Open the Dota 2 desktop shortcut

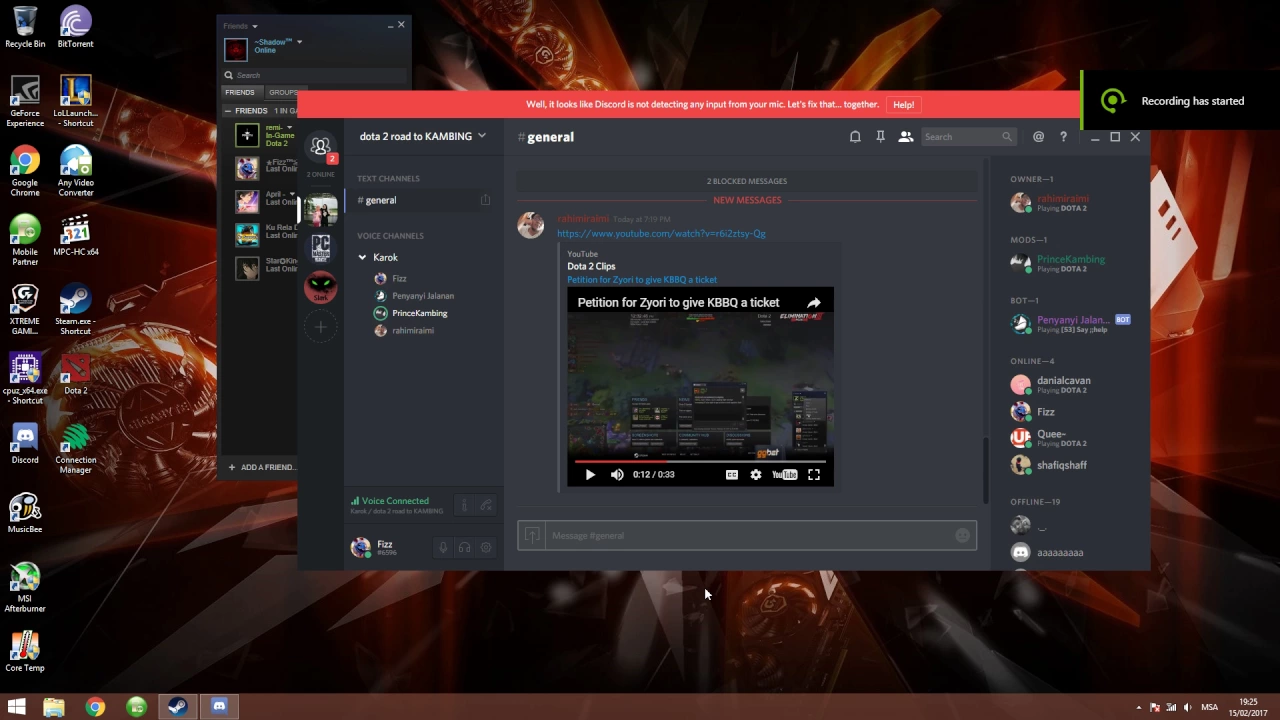pyautogui.click(x=75, y=375)
